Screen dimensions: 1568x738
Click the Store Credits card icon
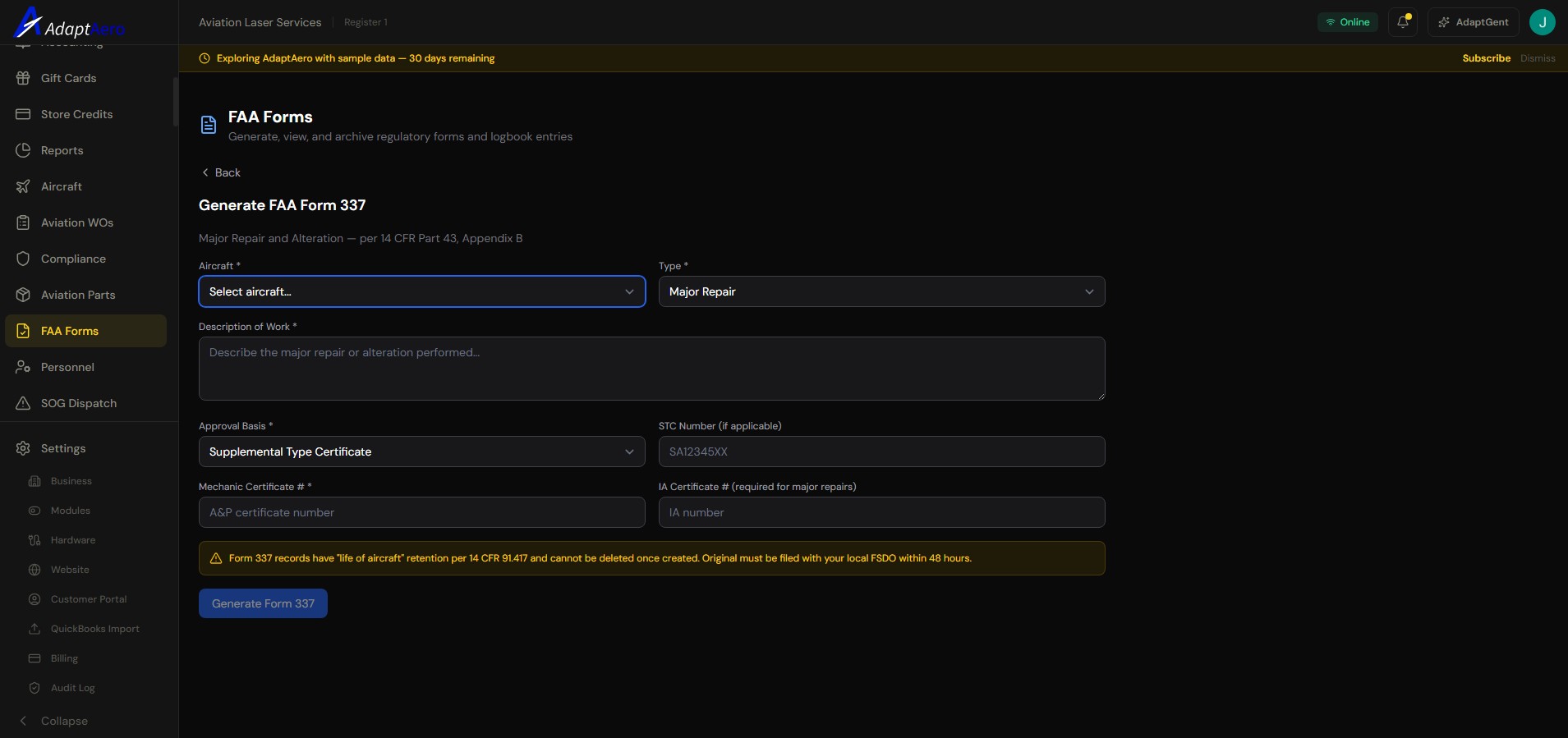pyautogui.click(x=23, y=114)
